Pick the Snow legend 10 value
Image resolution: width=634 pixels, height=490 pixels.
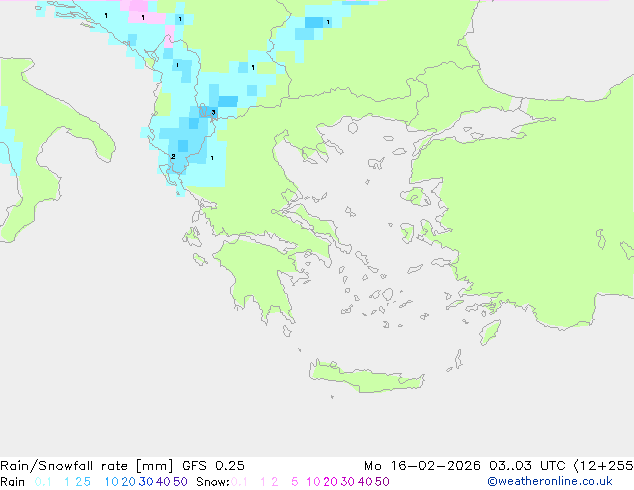313,482
